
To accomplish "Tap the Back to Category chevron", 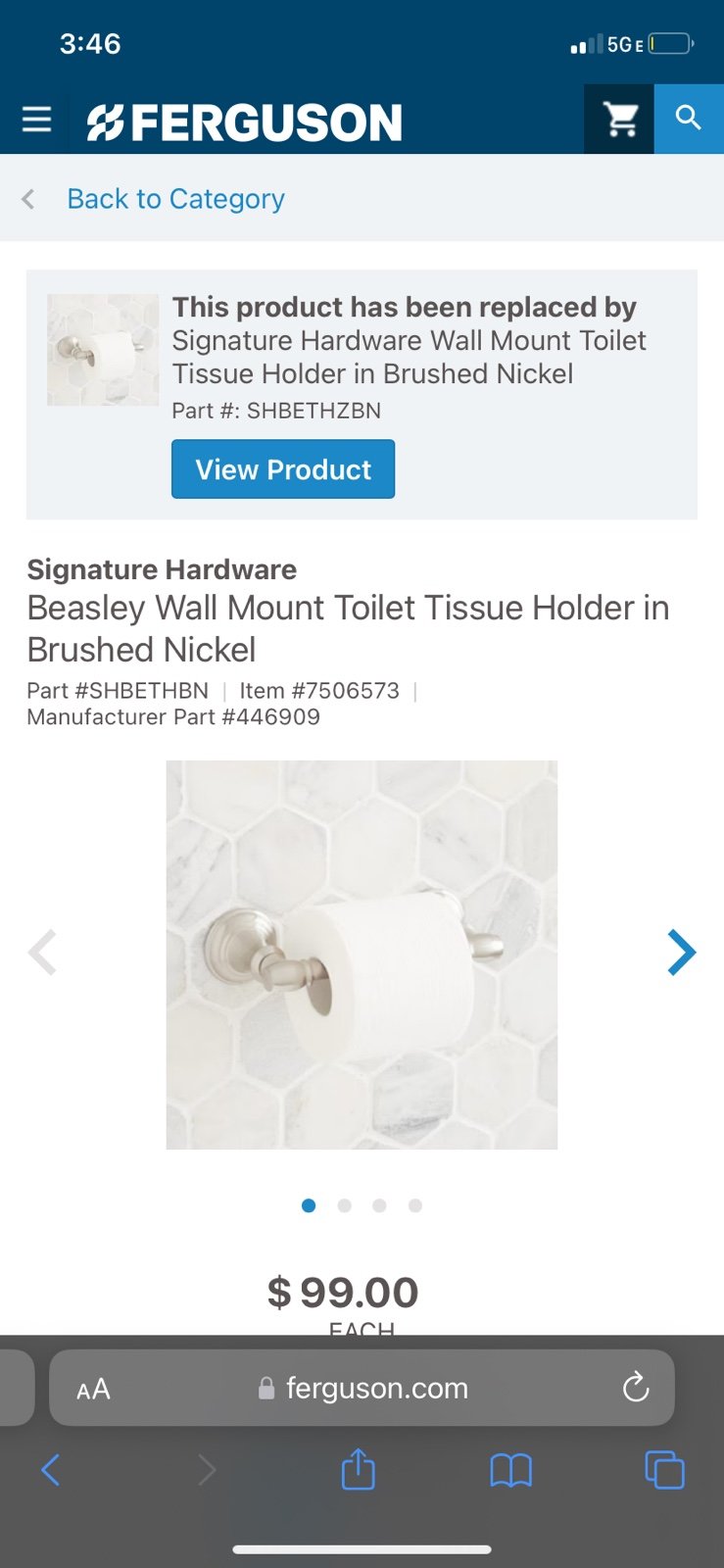I will click(x=28, y=199).
